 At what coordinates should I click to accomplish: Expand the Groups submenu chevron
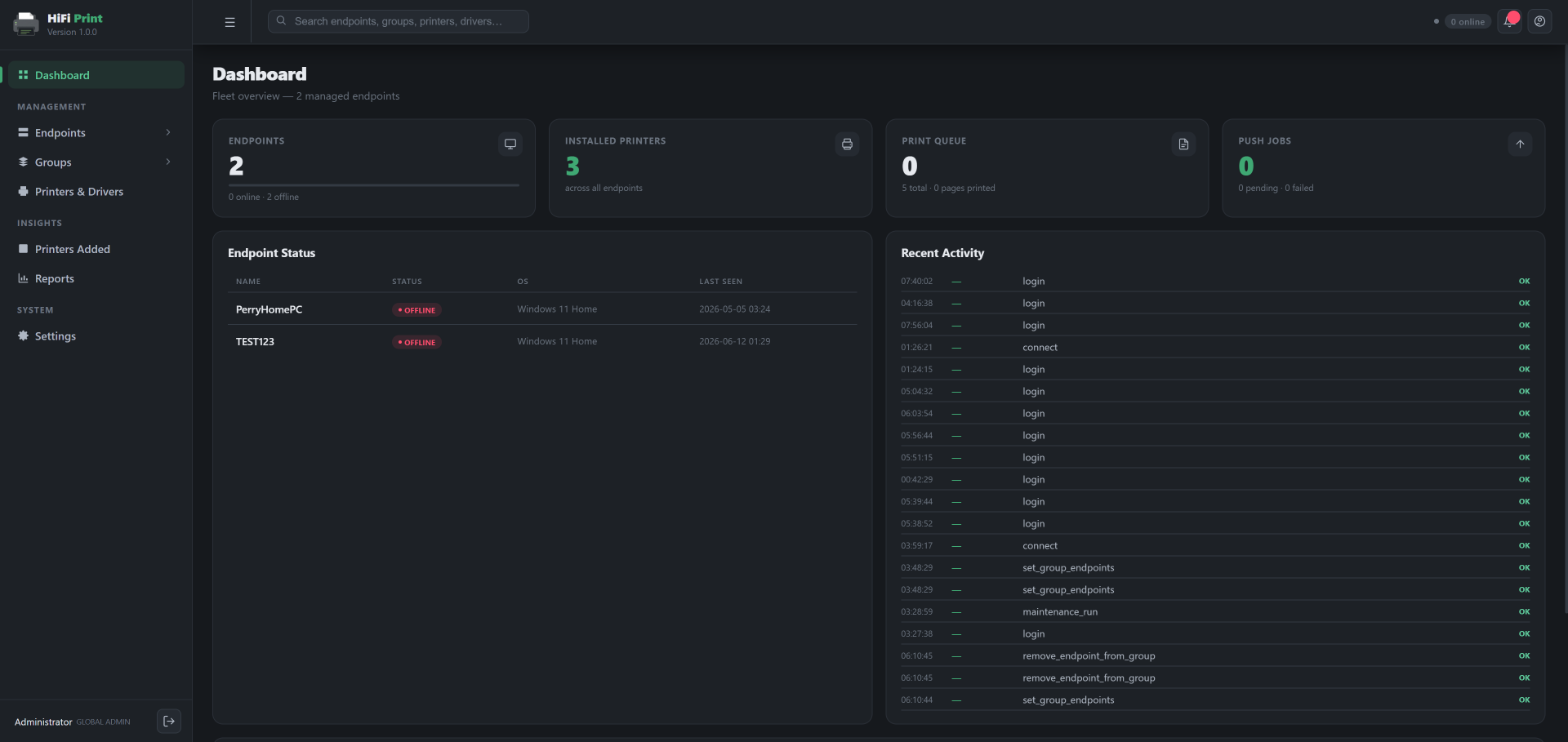point(168,162)
